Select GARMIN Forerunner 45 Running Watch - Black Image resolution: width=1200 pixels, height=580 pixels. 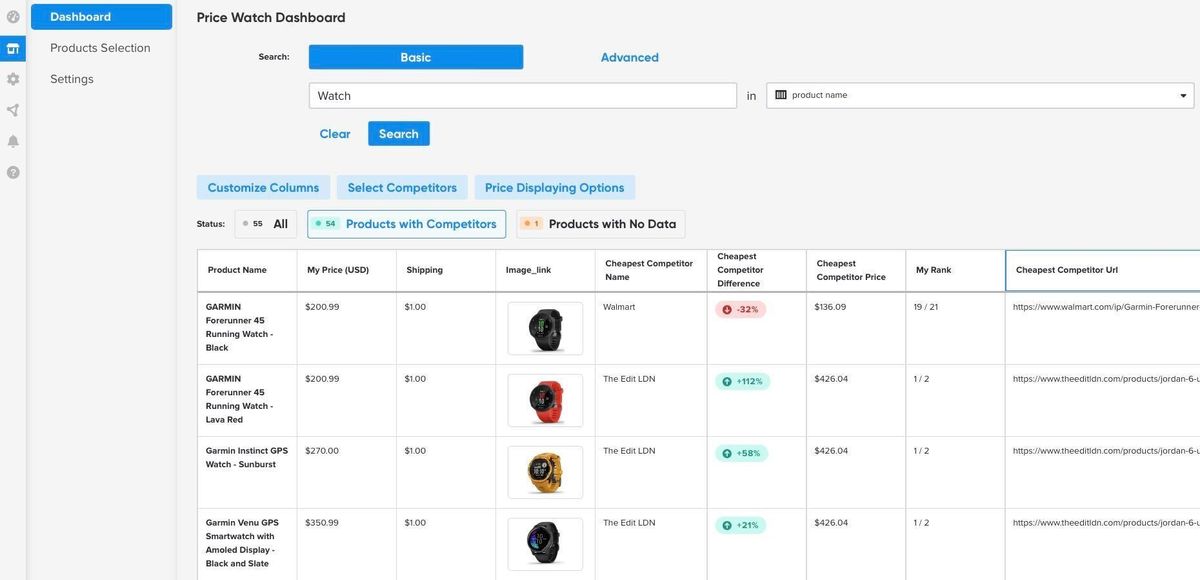click(240, 327)
